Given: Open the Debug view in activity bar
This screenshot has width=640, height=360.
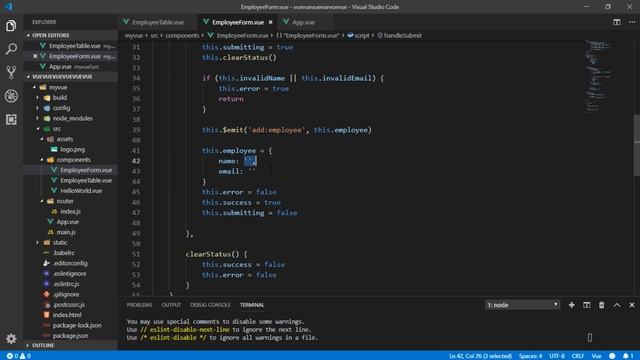Looking at the screenshot, I should [11, 96].
